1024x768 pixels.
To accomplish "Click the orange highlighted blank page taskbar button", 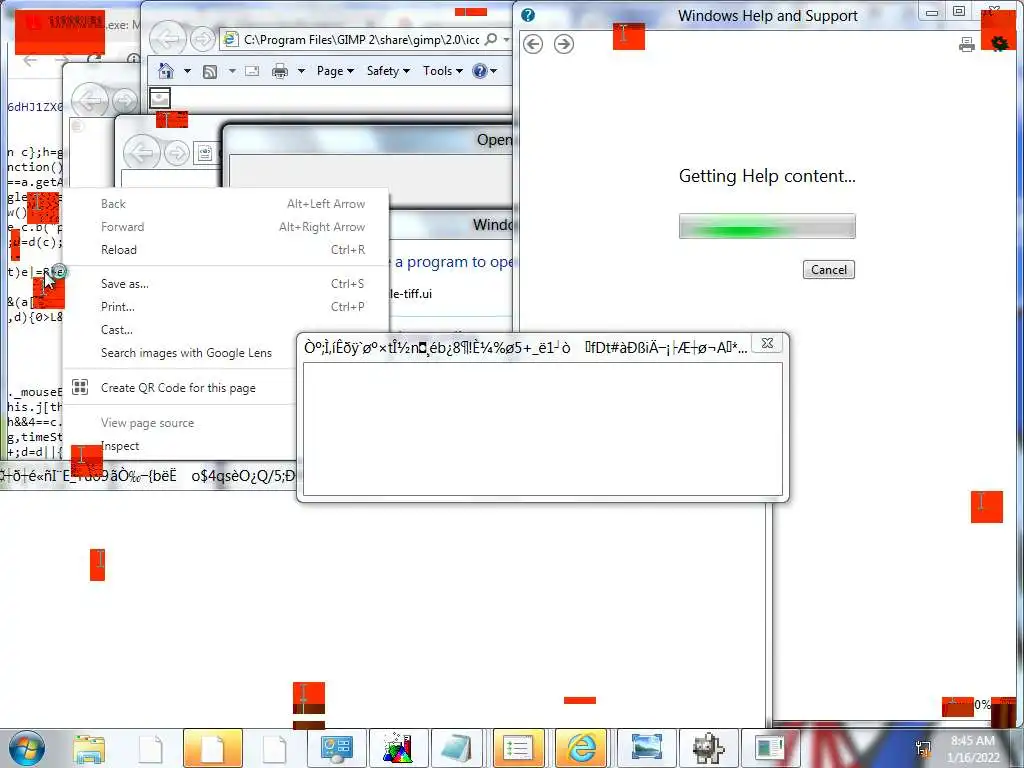I will 213,748.
